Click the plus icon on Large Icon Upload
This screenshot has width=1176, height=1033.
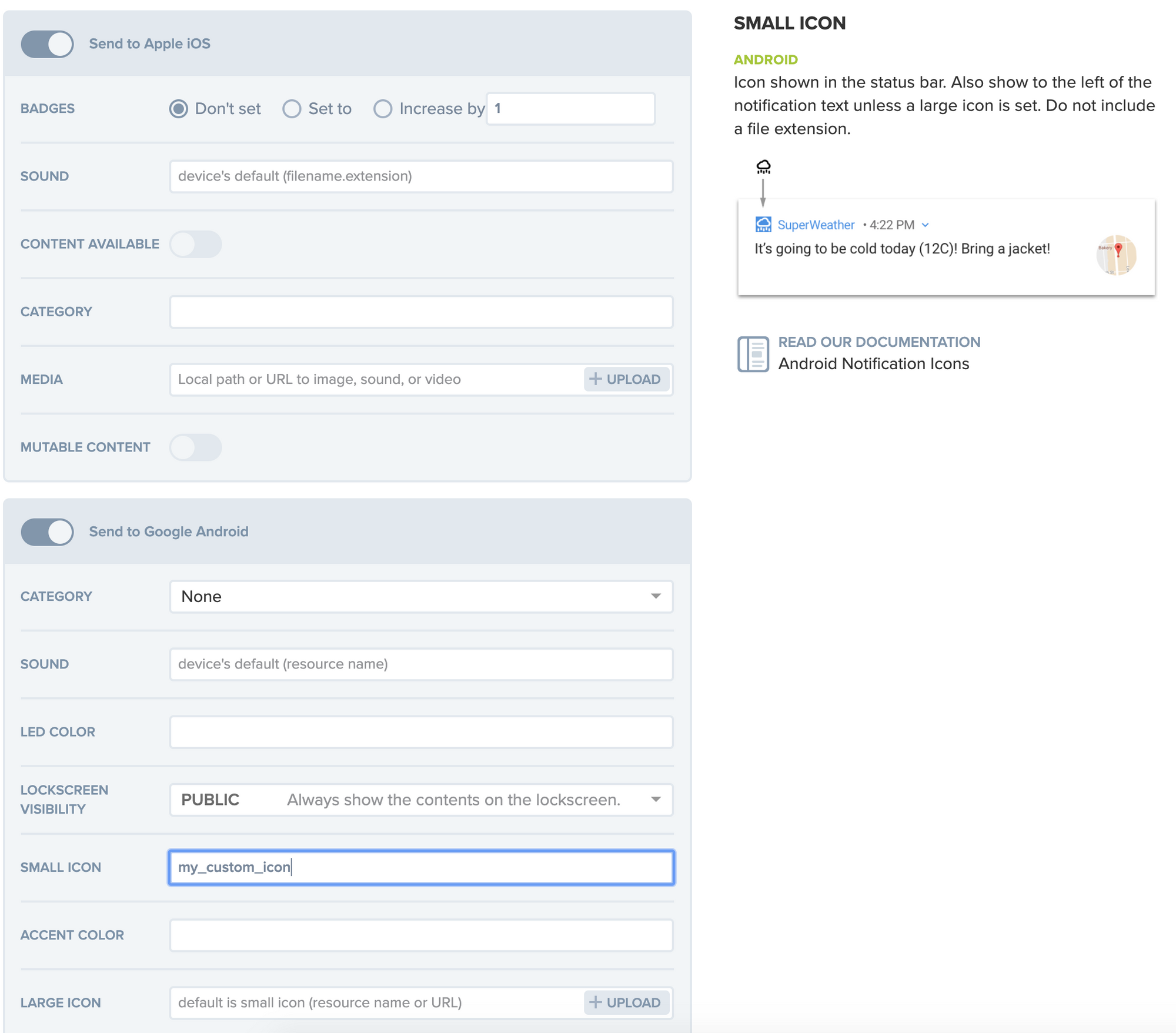tap(596, 1003)
